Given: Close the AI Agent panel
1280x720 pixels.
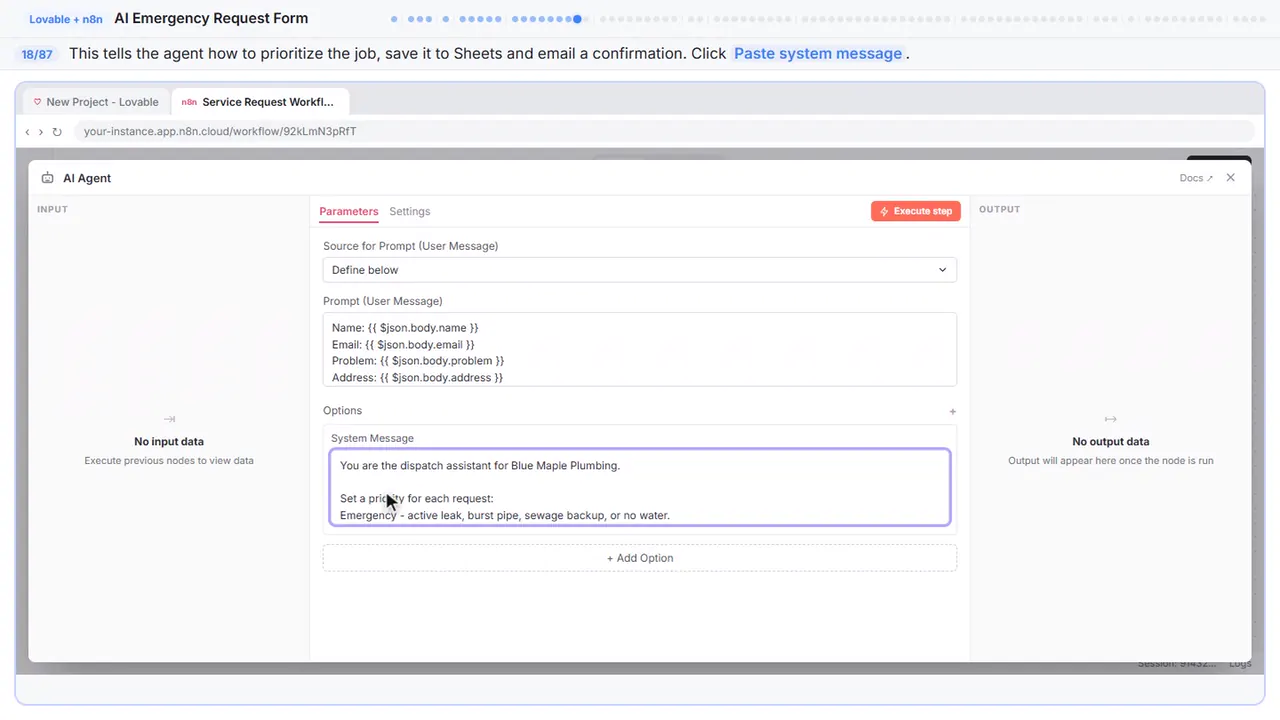Looking at the screenshot, I should pyautogui.click(x=1231, y=178).
